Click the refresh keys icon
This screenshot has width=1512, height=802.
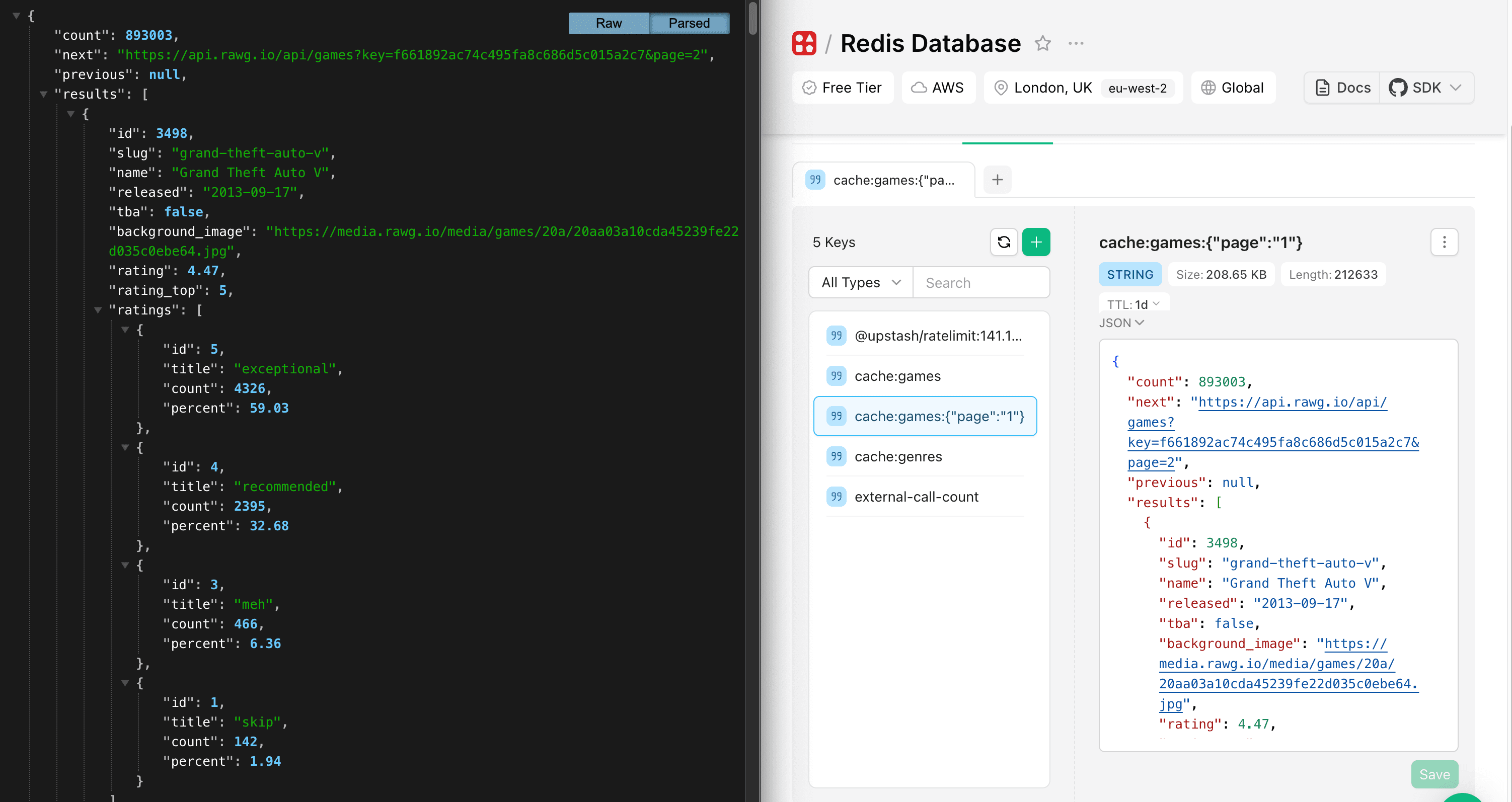point(1004,243)
